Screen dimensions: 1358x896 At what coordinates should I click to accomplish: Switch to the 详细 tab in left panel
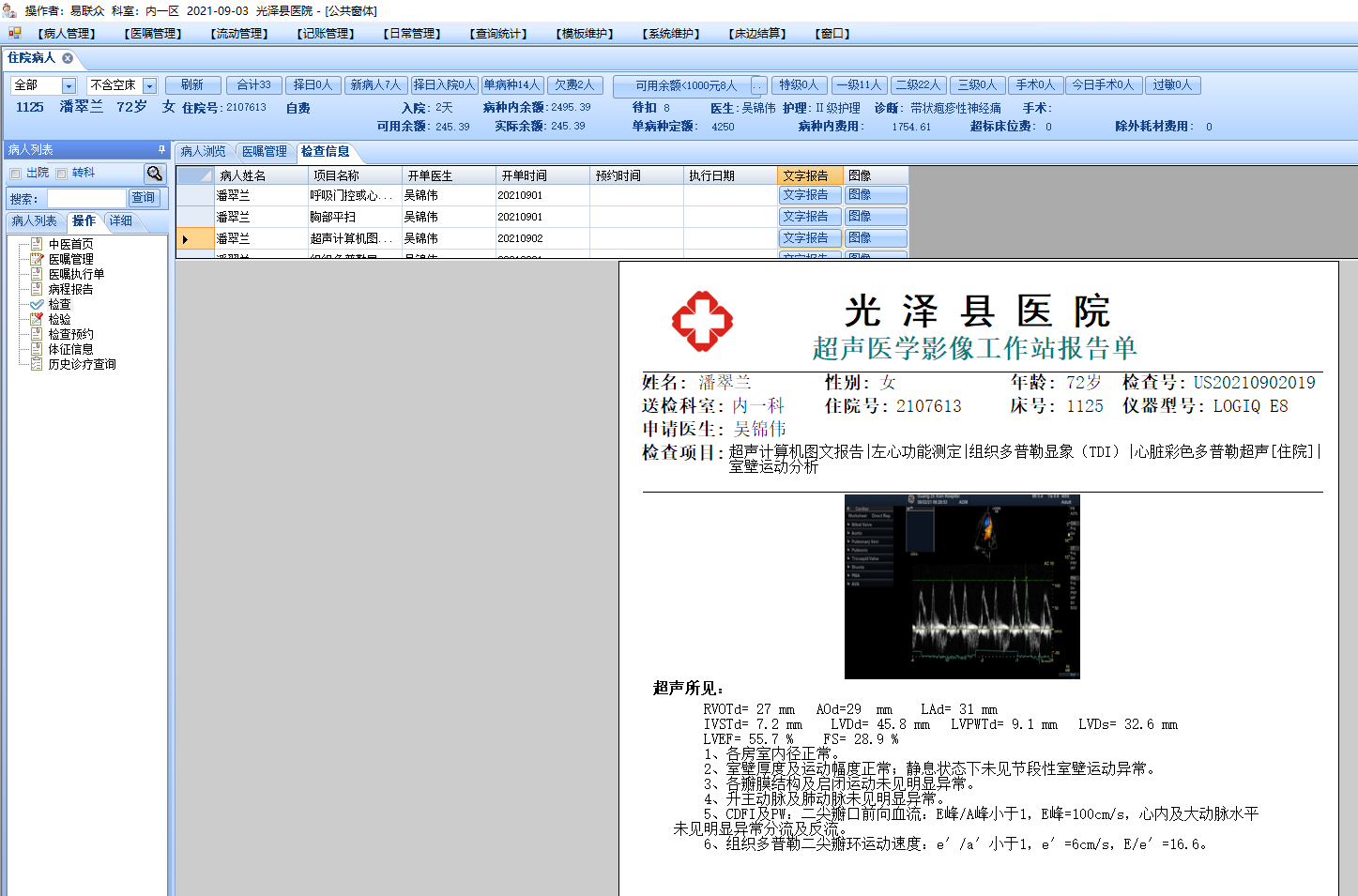point(120,221)
